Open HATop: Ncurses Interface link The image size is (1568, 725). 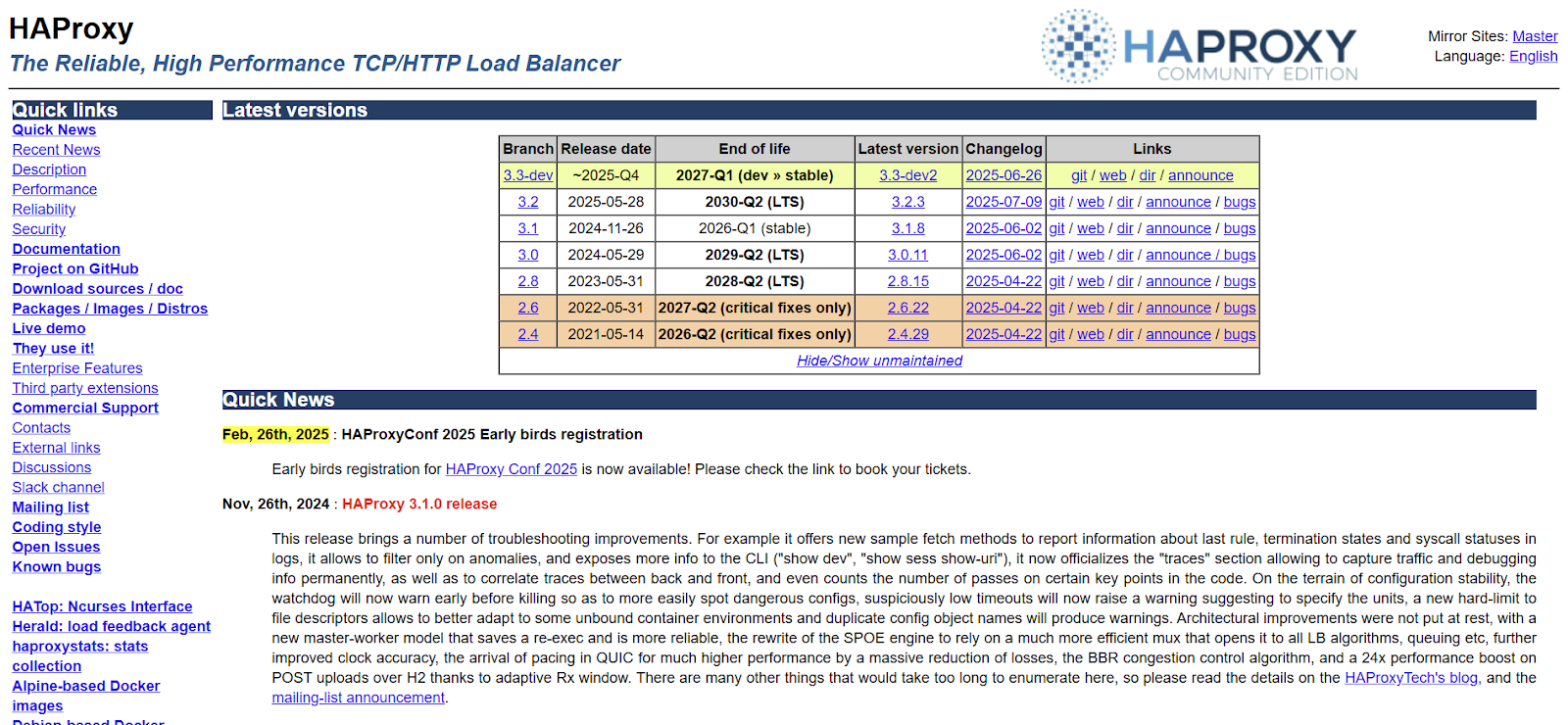pyautogui.click(x=102, y=606)
